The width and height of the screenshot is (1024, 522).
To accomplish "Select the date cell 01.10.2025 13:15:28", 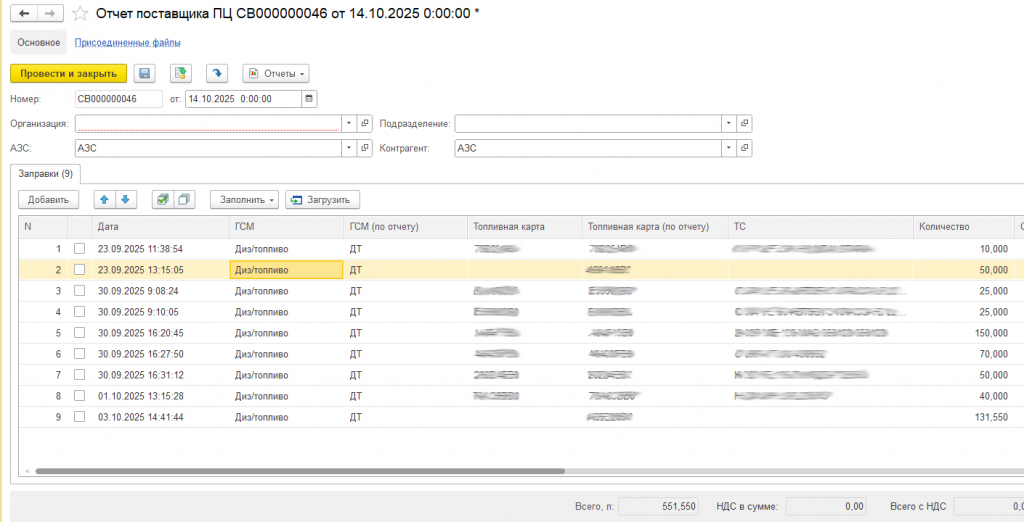I will (160, 396).
